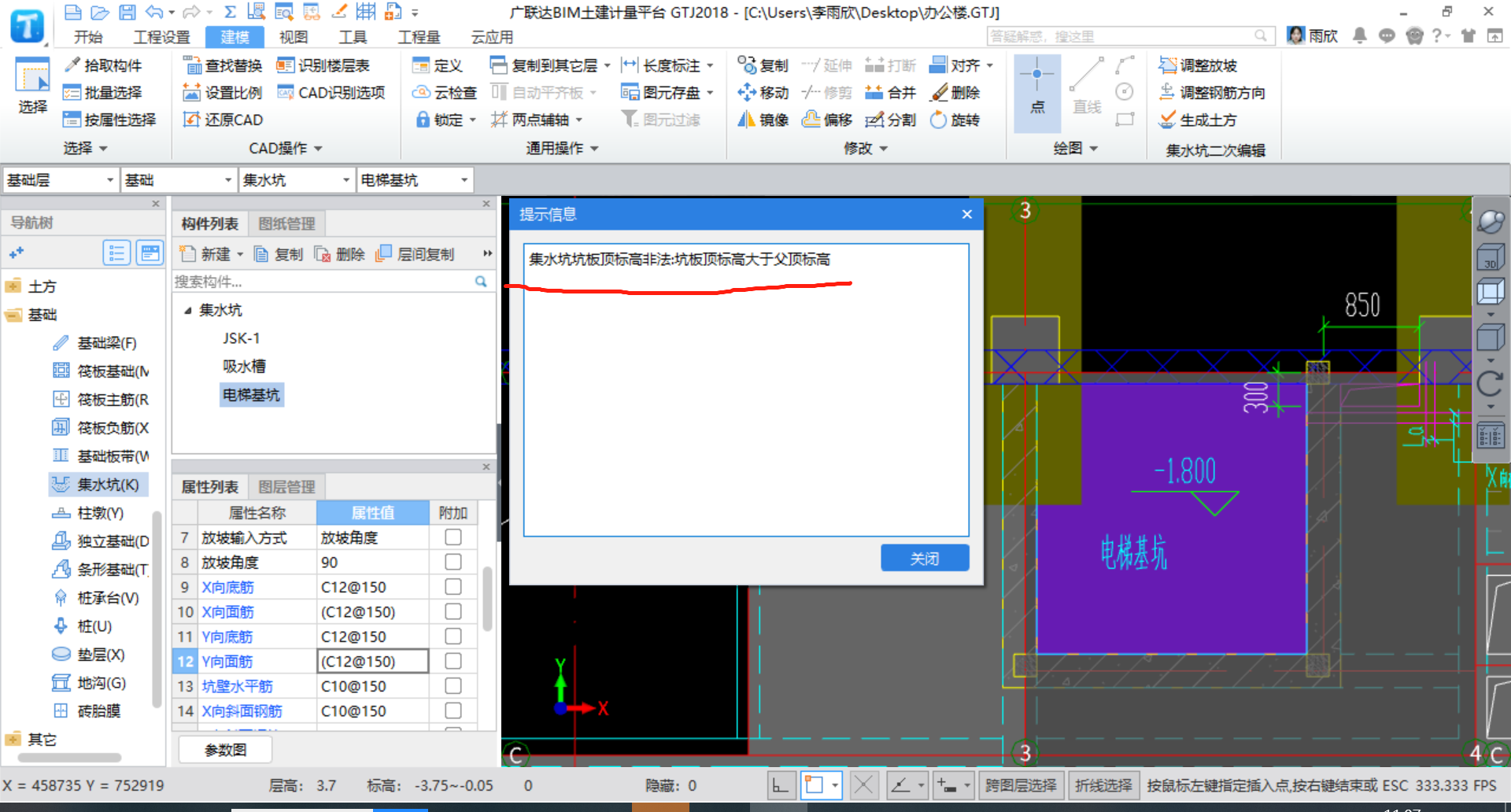Collapse the 集水坑 tree node
Screen dimensions: 1511x812
tap(188, 311)
